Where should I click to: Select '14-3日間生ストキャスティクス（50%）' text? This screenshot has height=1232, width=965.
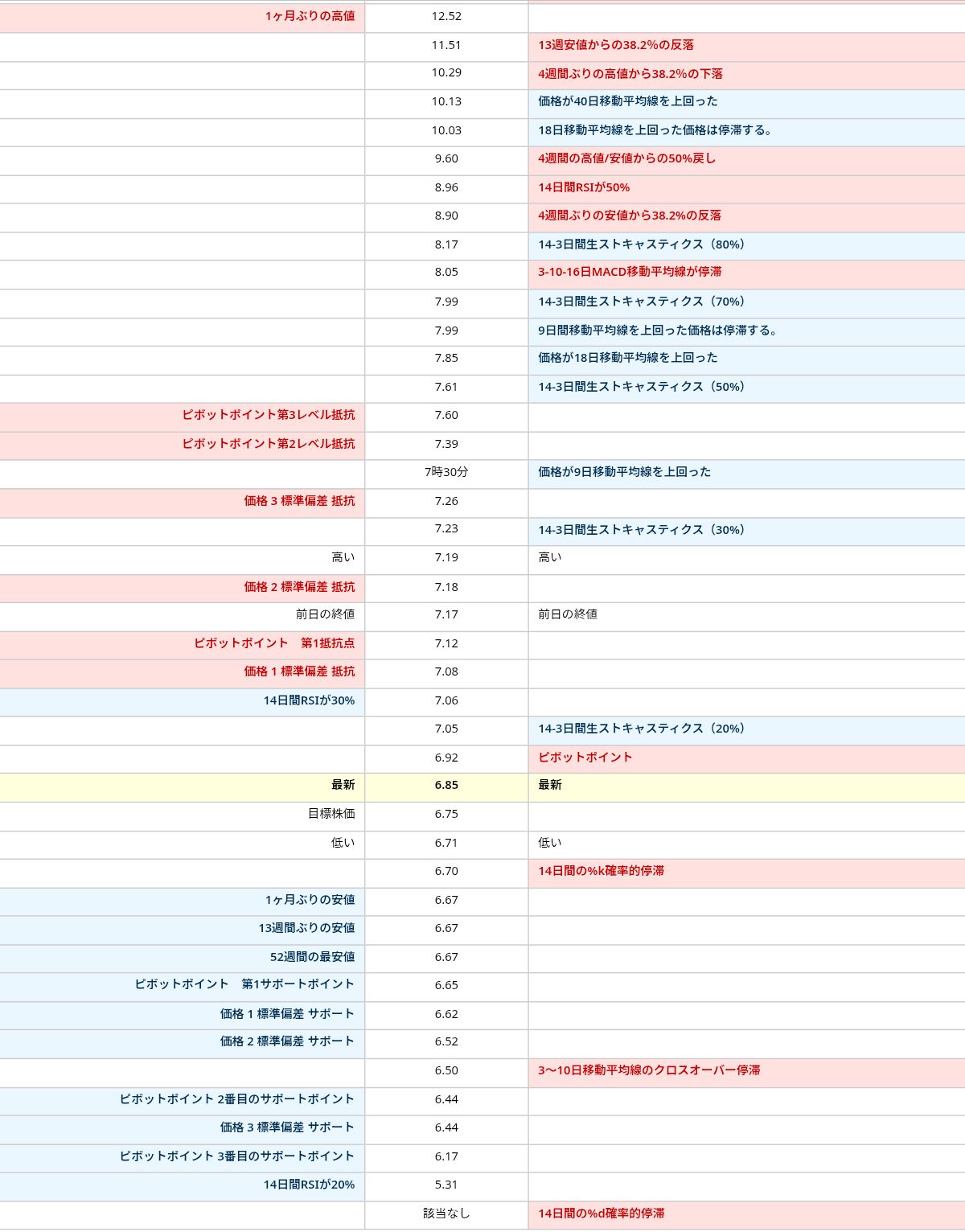tap(644, 387)
